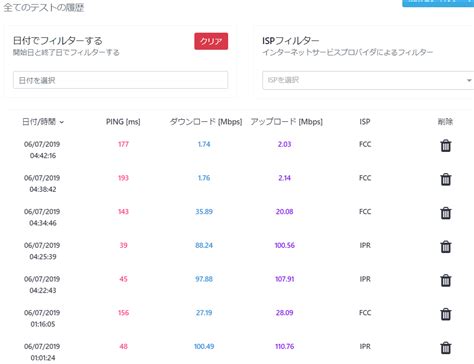Select download value 1.76
474x364 pixels.
(x=204, y=178)
